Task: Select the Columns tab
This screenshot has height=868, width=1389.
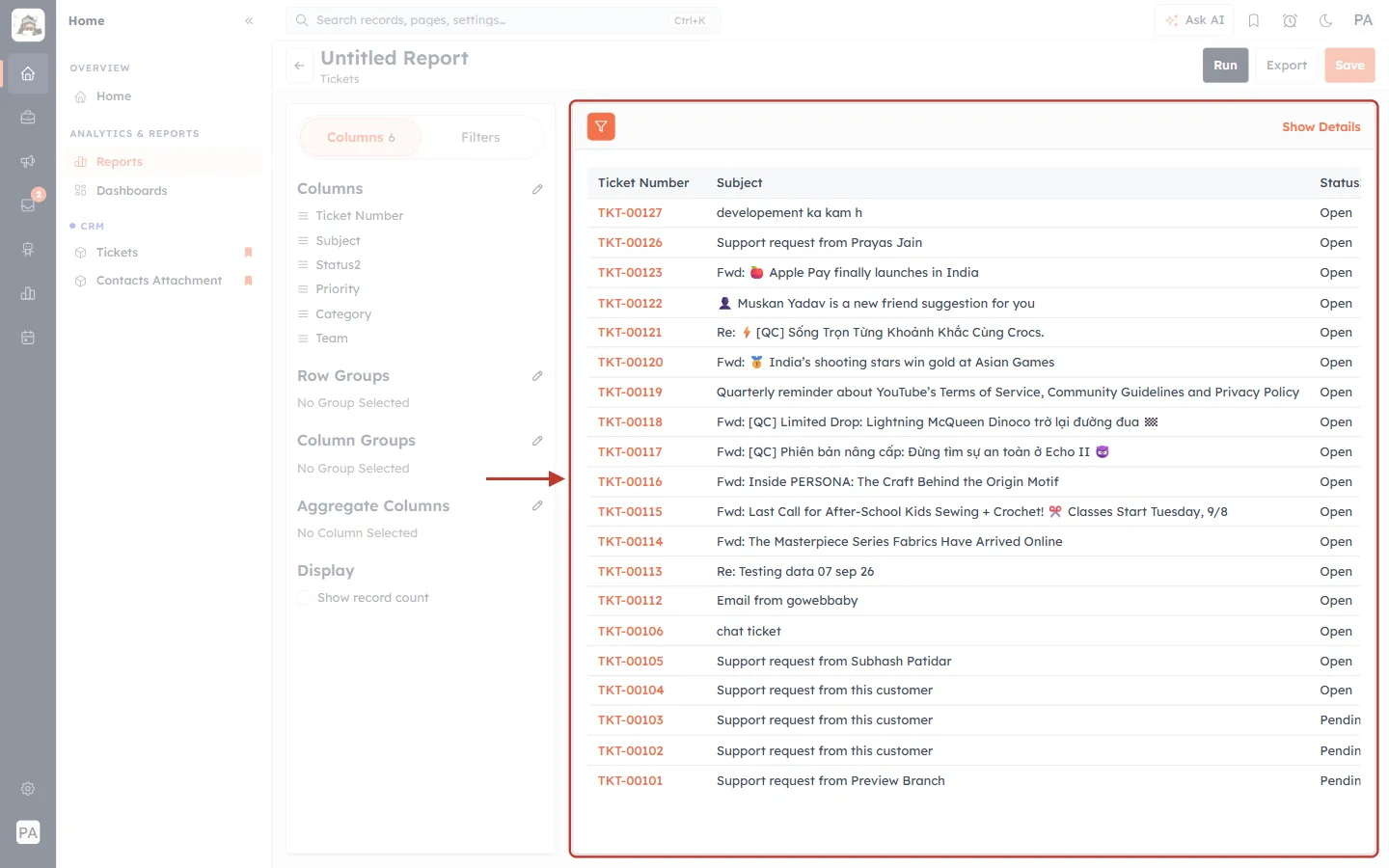Action: [x=361, y=138]
